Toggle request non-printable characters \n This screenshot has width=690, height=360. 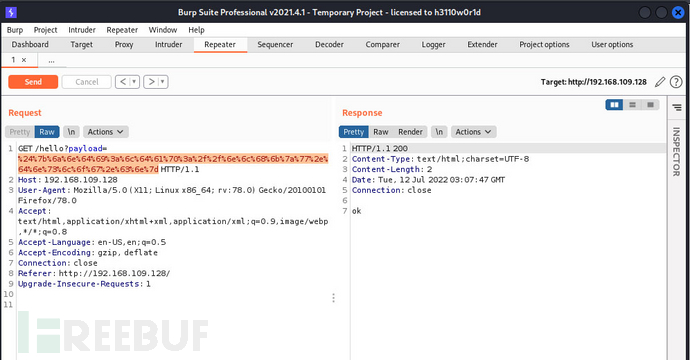(x=71, y=132)
